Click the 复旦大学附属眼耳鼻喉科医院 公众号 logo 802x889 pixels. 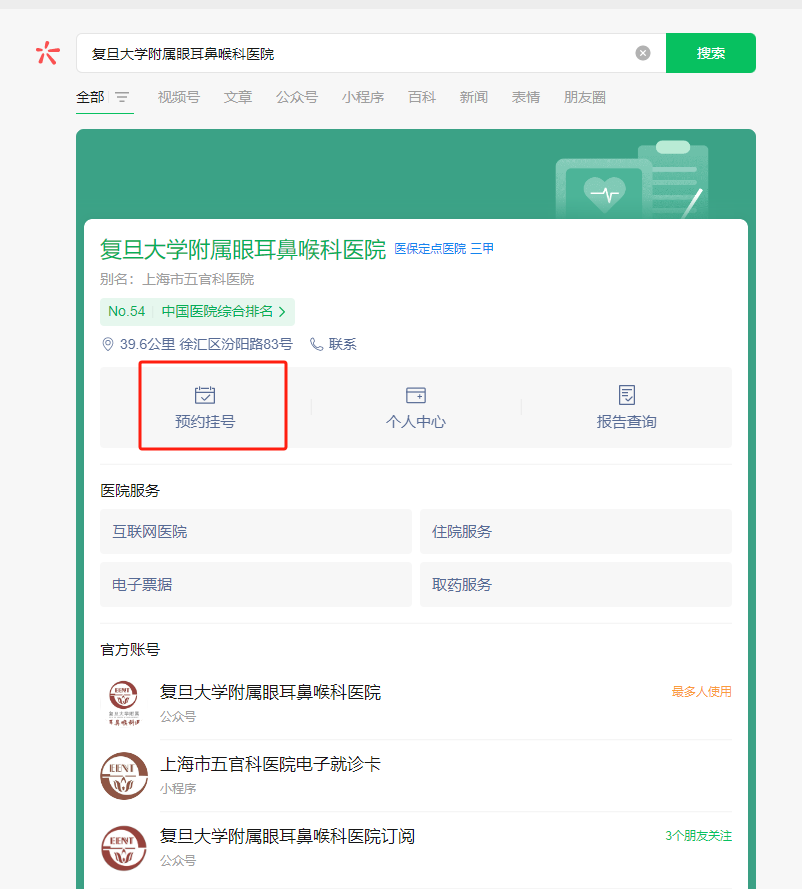pyautogui.click(x=124, y=703)
